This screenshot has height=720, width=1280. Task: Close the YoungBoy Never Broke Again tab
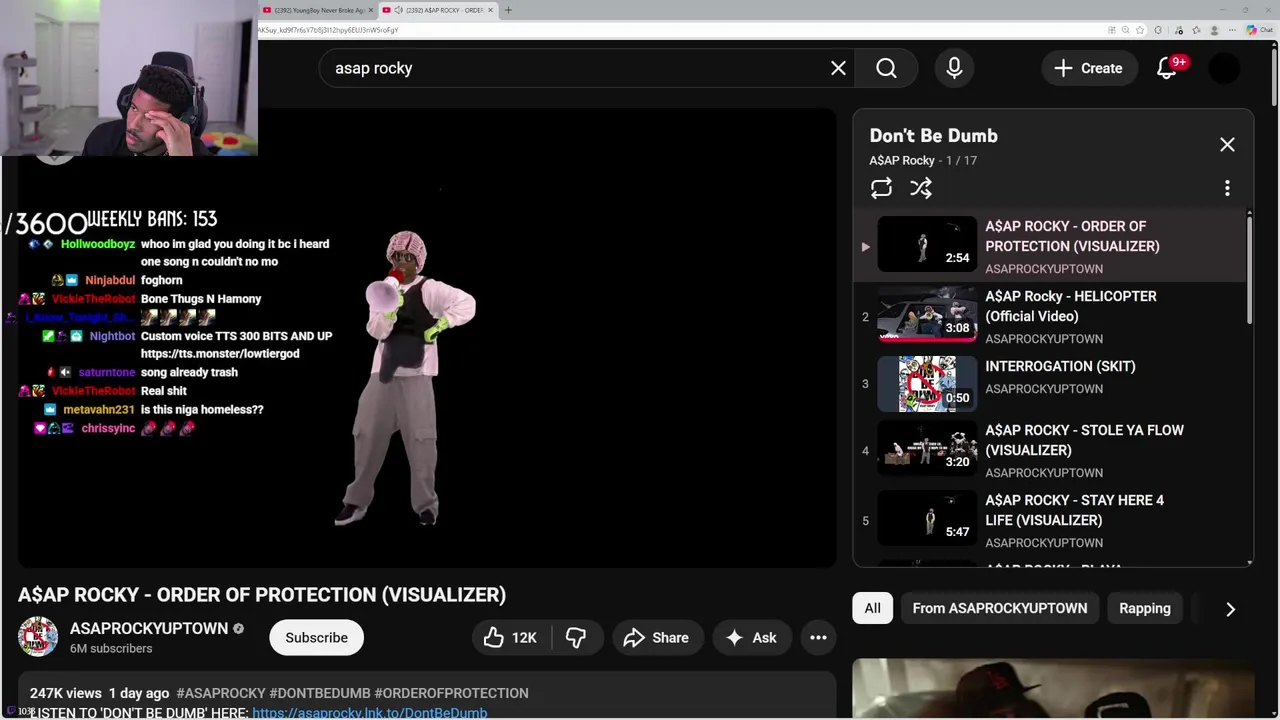tap(372, 10)
